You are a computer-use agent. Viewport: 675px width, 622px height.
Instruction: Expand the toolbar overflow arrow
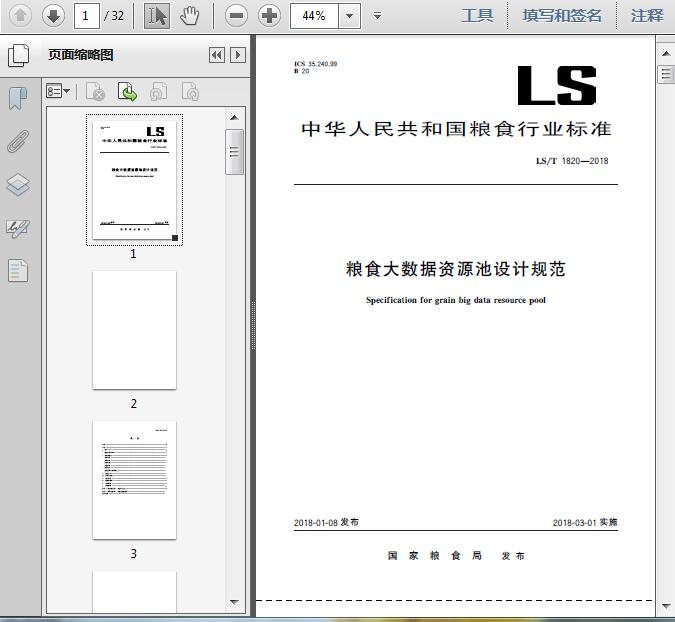[377, 15]
